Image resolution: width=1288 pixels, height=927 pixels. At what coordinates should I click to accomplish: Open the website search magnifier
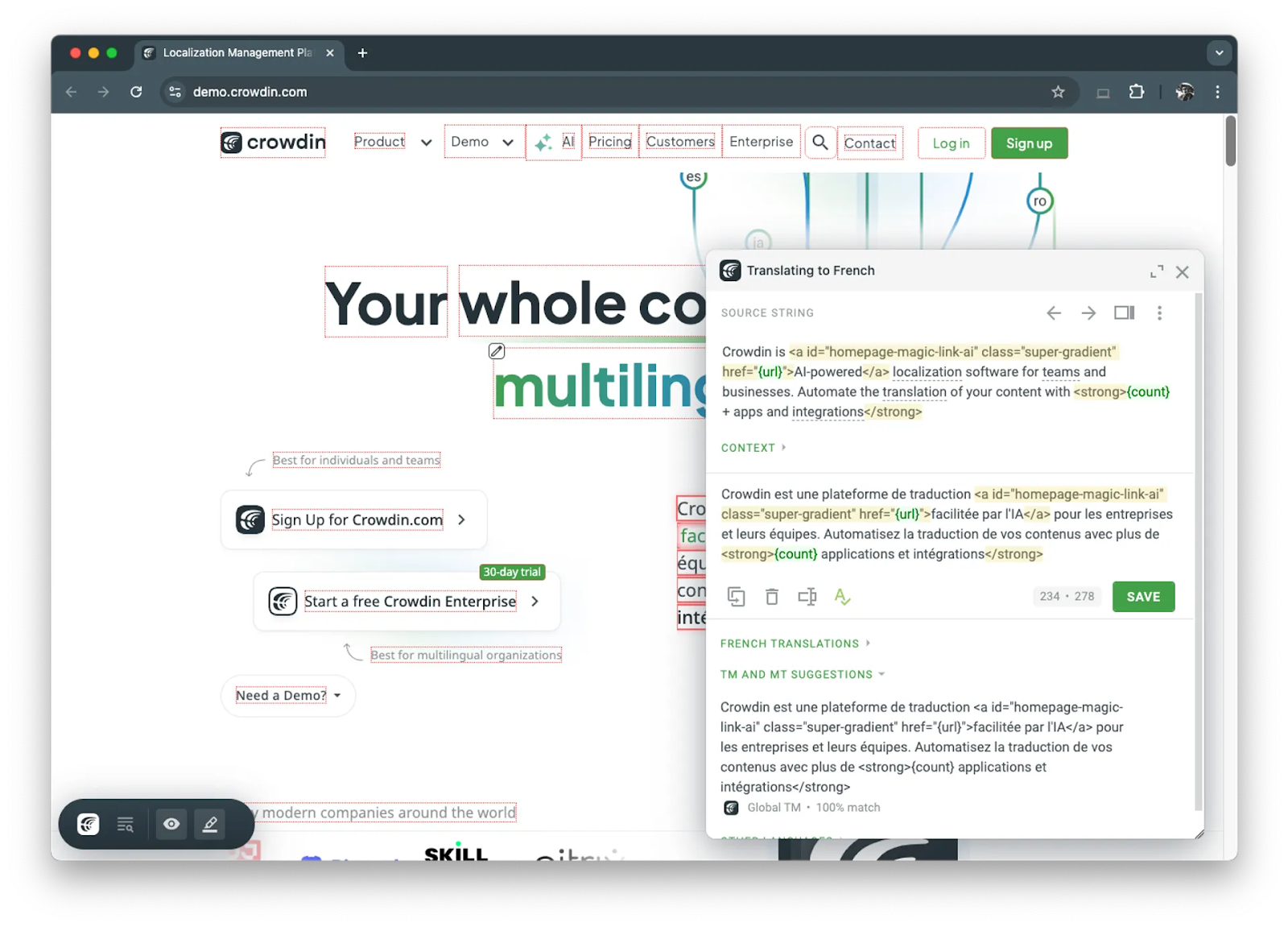coord(820,143)
